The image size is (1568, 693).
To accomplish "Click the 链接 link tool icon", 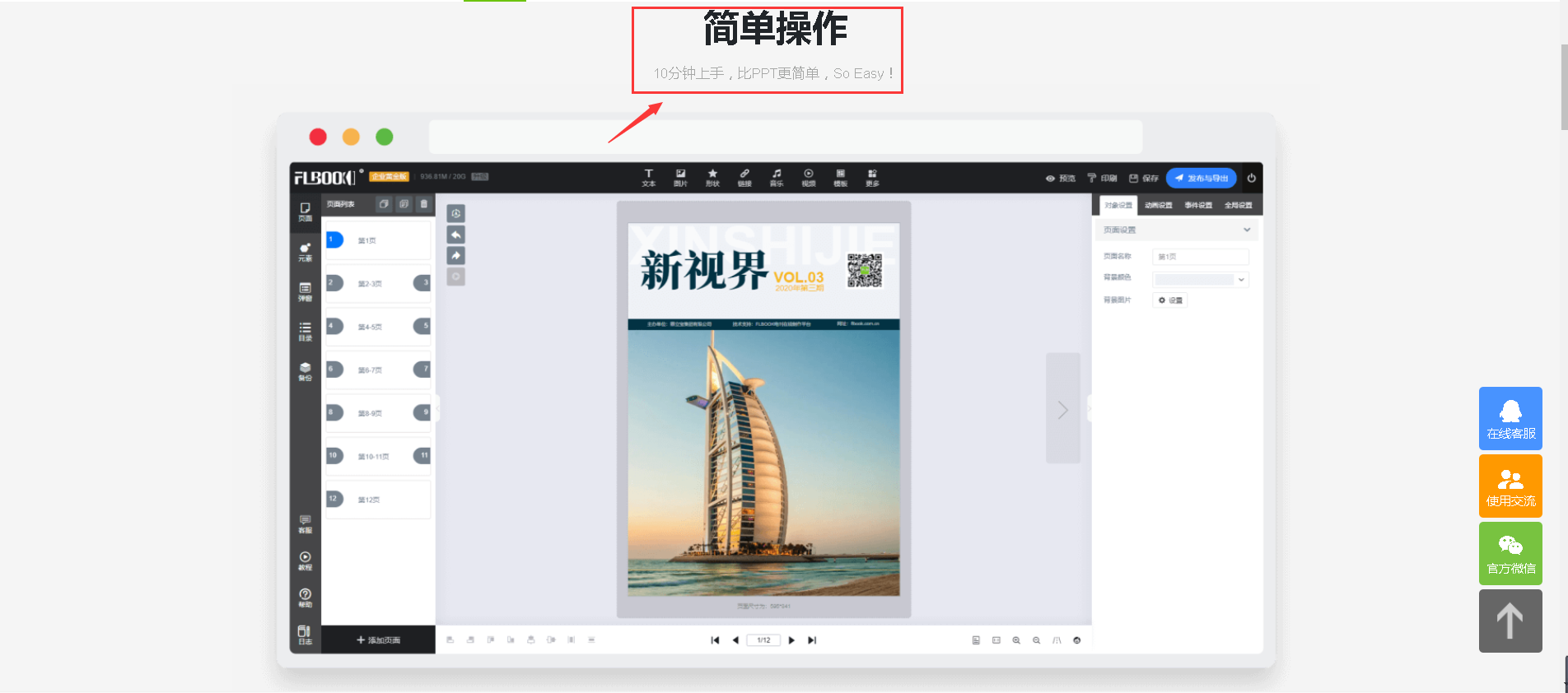I will [744, 178].
